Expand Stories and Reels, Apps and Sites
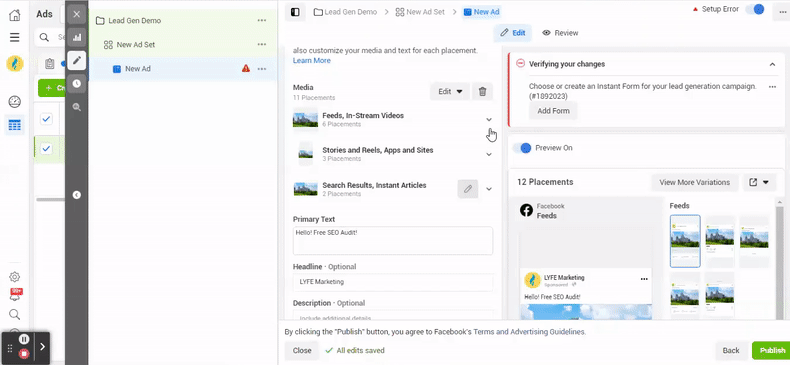790x365 pixels. pyautogui.click(x=489, y=154)
